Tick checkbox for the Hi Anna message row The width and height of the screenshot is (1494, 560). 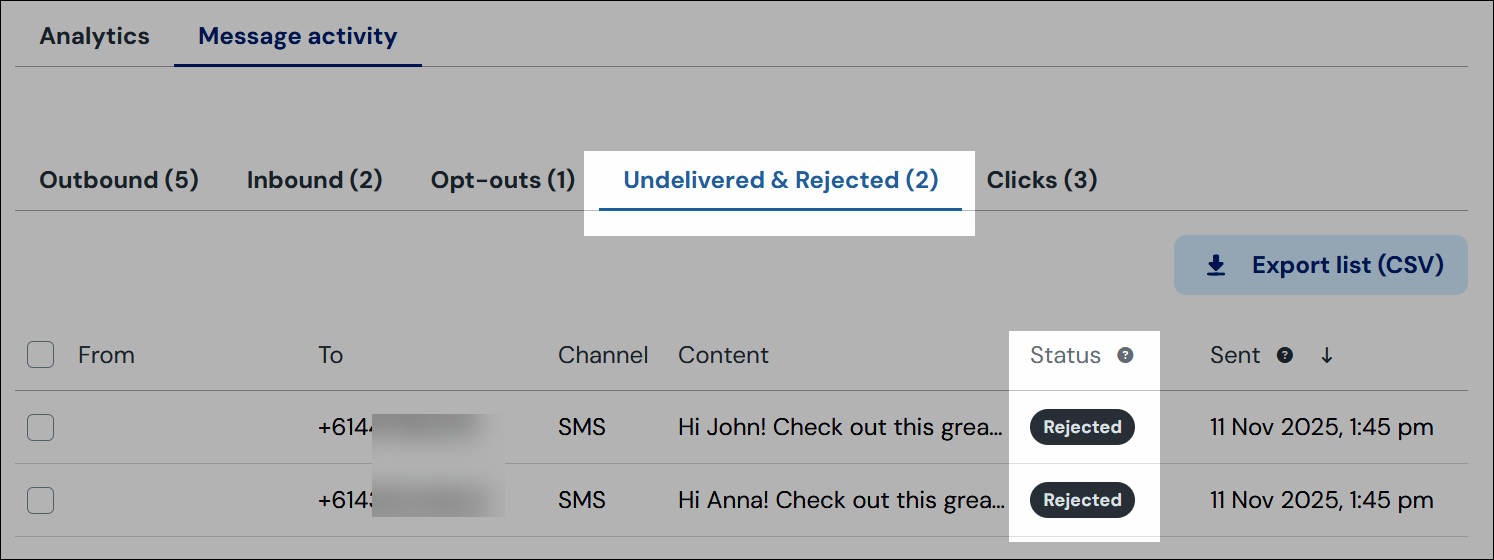[40, 500]
